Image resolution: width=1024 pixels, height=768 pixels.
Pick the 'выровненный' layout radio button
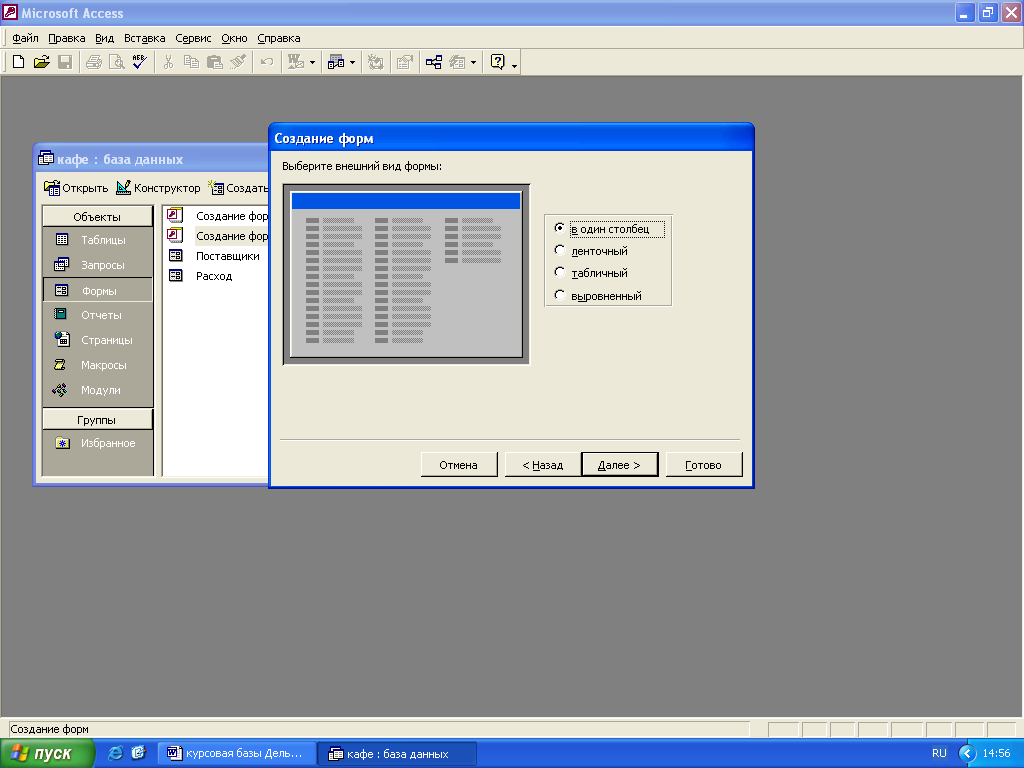(560, 295)
